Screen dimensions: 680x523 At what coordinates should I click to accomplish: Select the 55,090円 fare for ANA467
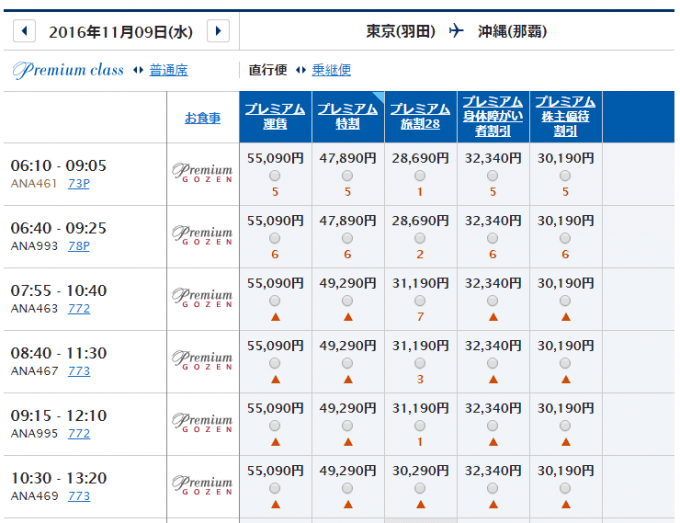pyautogui.click(x=275, y=363)
